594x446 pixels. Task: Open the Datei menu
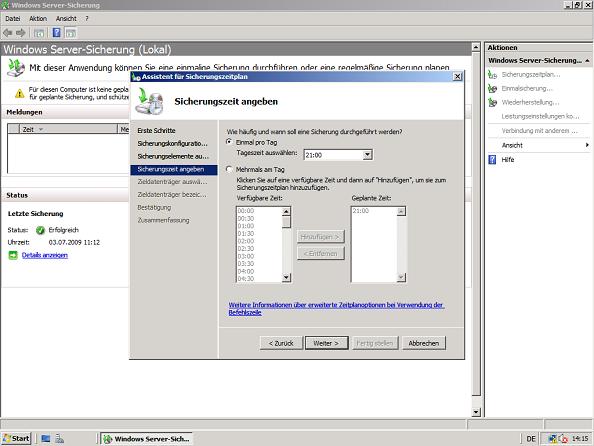pyautogui.click(x=13, y=19)
